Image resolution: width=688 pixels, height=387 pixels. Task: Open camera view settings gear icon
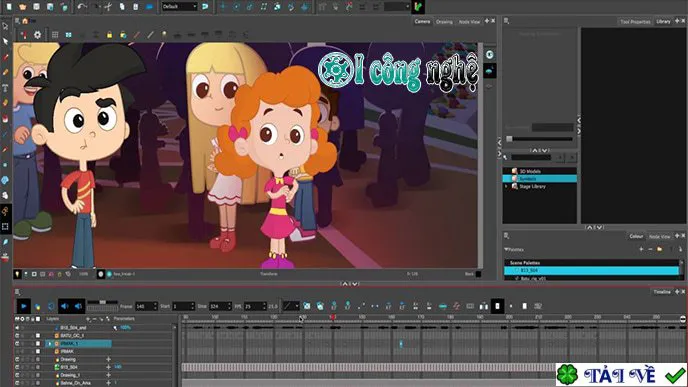tap(38, 35)
